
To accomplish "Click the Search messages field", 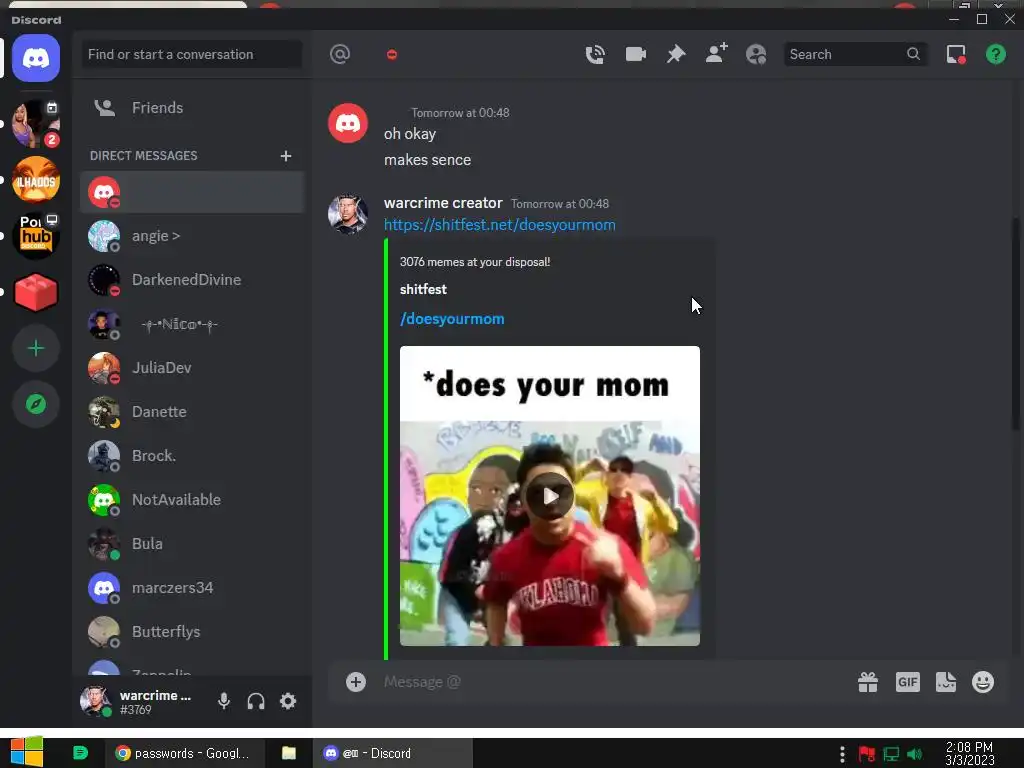I will tap(855, 54).
